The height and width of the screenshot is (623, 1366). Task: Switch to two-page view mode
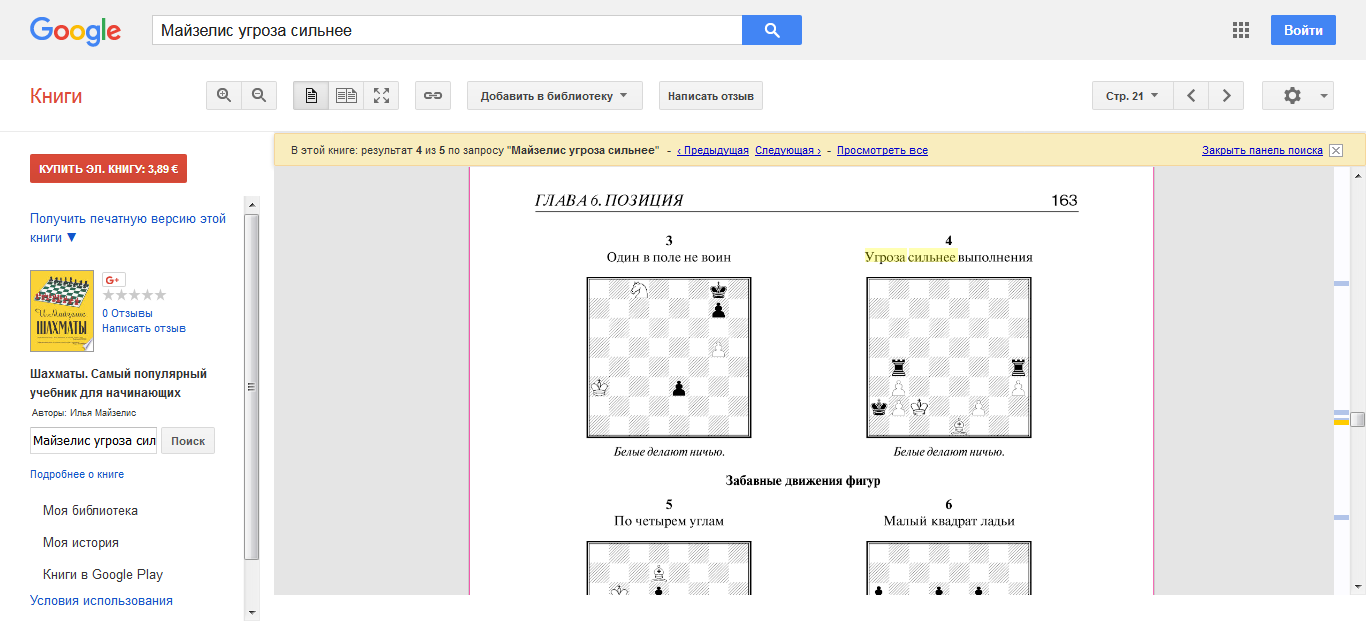[346, 96]
